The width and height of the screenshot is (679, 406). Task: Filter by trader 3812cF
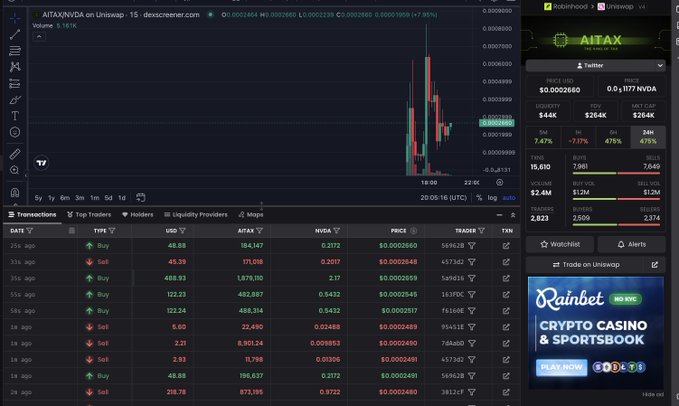pos(472,392)
